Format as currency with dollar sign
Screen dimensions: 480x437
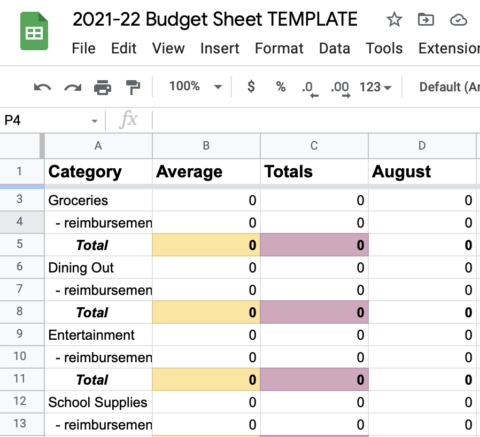pyautogui.click(x=251, y=87)
